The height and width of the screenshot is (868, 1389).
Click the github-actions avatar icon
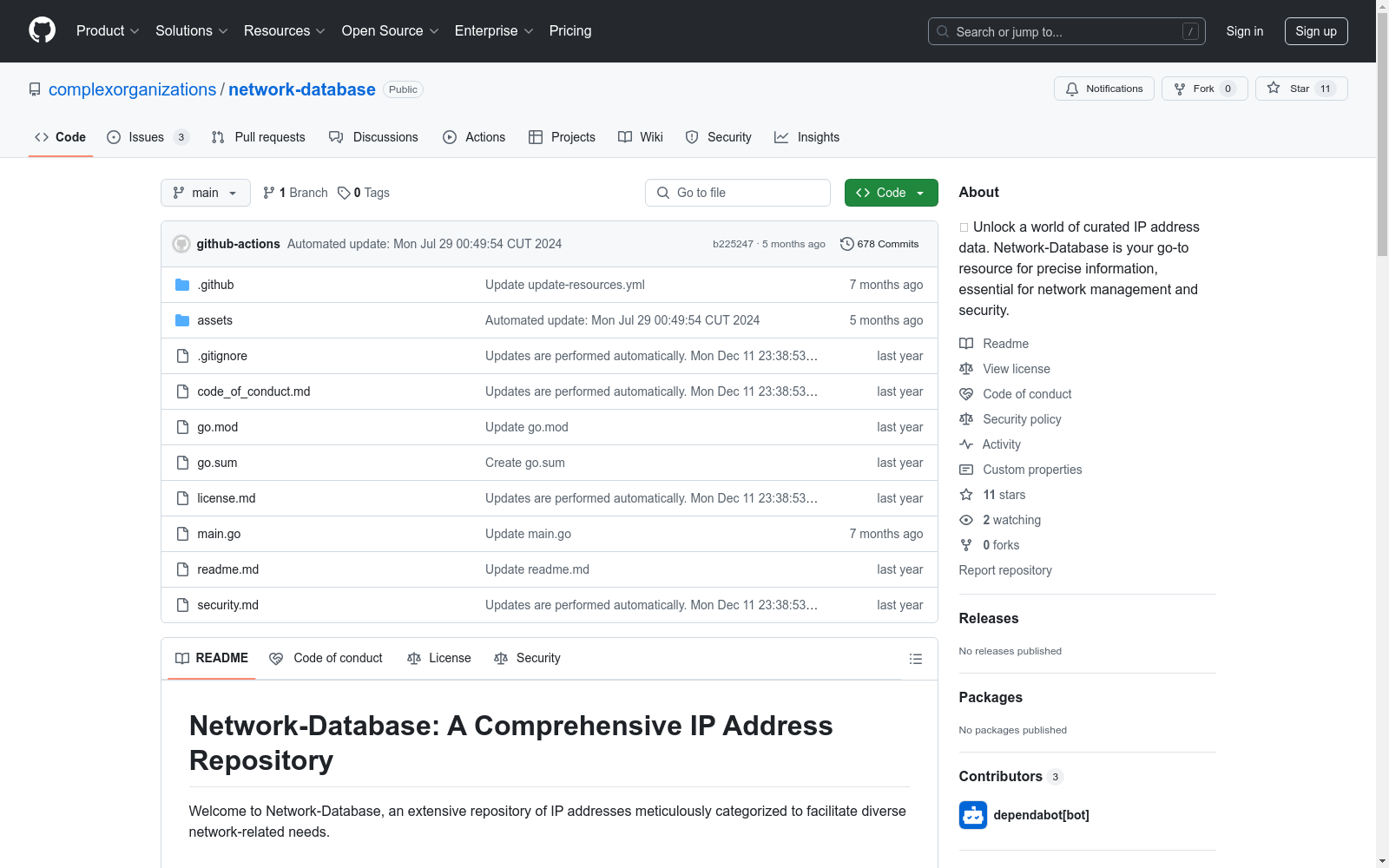pos(181,244)
